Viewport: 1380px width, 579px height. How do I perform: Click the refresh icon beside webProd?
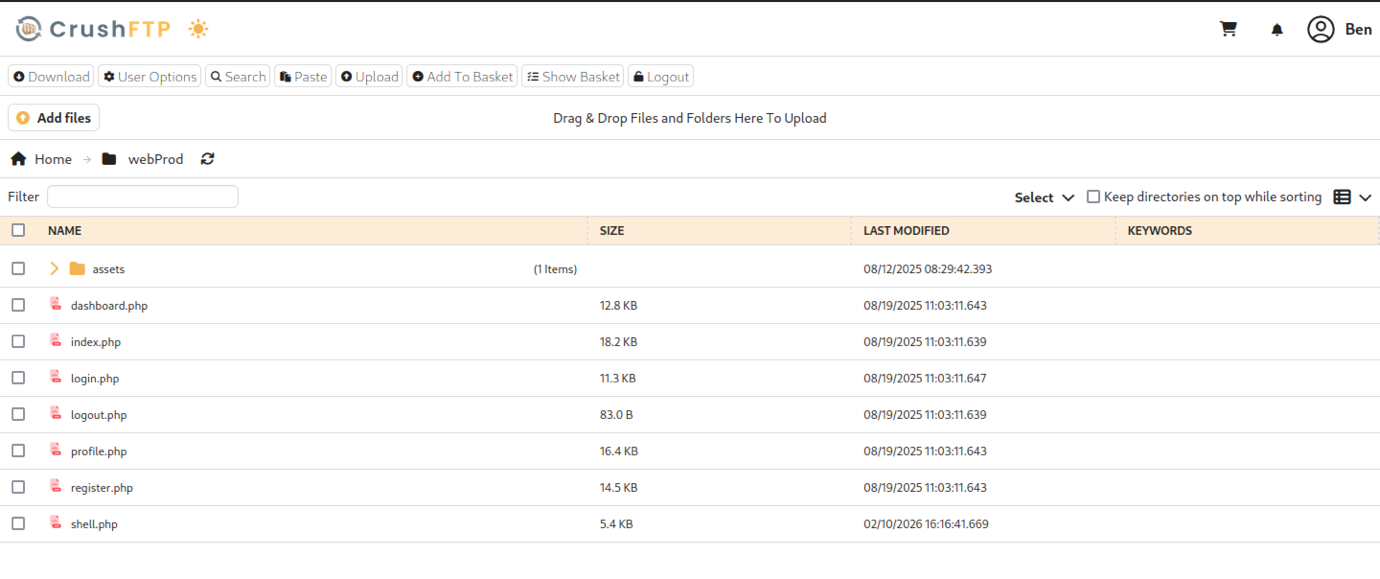(x=207, y=159)
